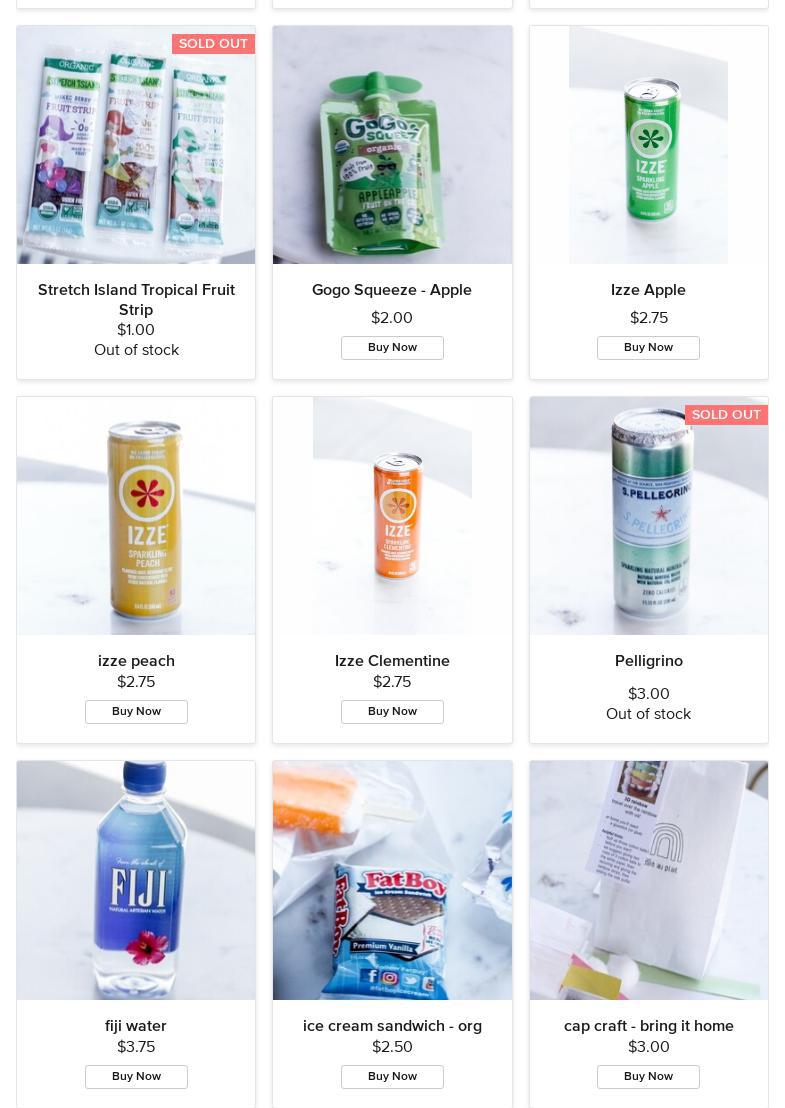View the white craft bag photo

coord(649,880)
